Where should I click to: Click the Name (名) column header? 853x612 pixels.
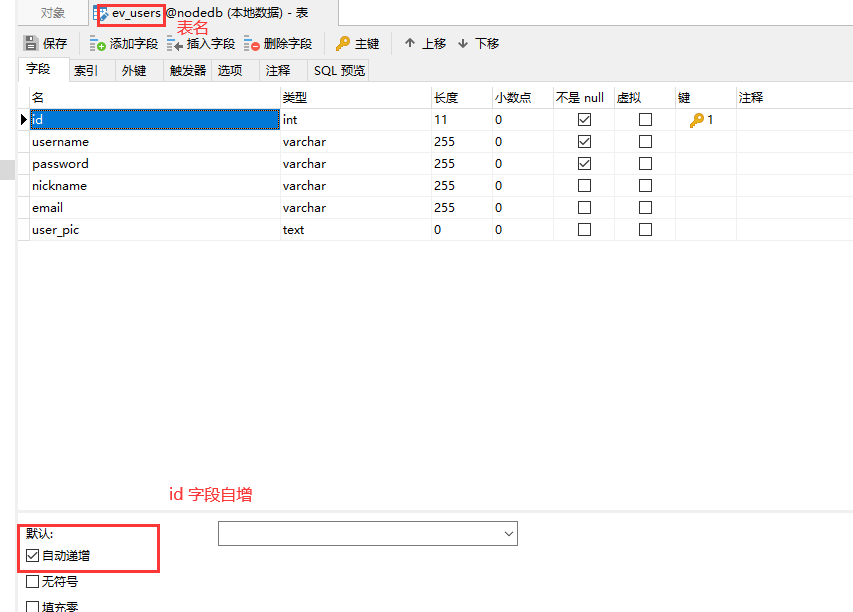(x=155, y=98)
